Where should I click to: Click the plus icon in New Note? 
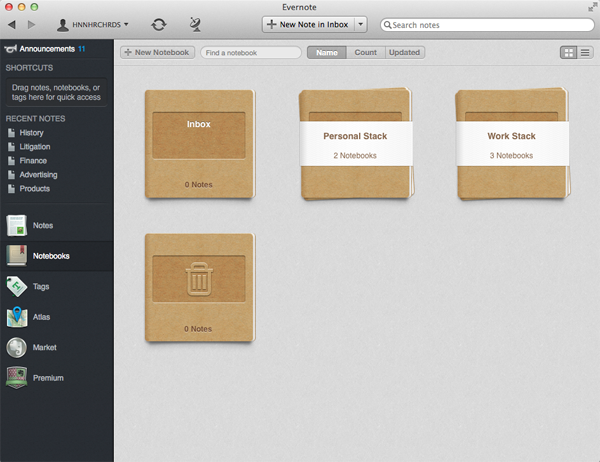click(271, 24)
